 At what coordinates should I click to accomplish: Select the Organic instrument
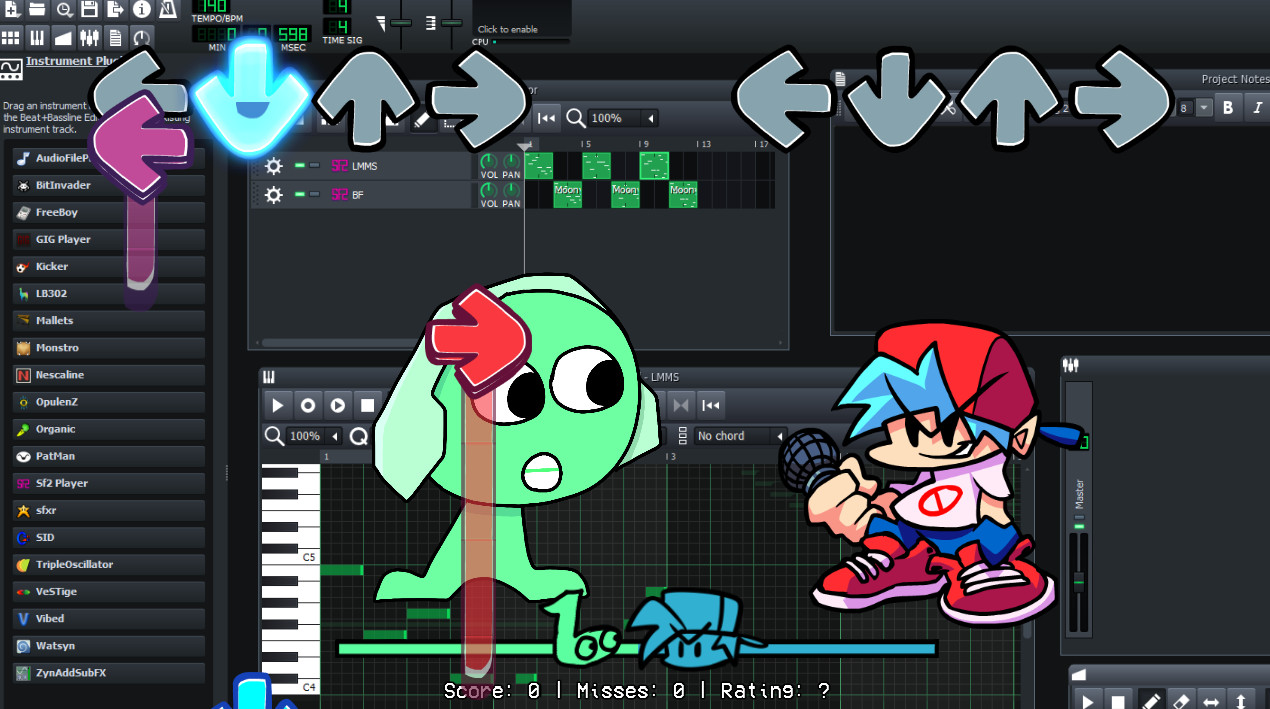coord(109,428)
